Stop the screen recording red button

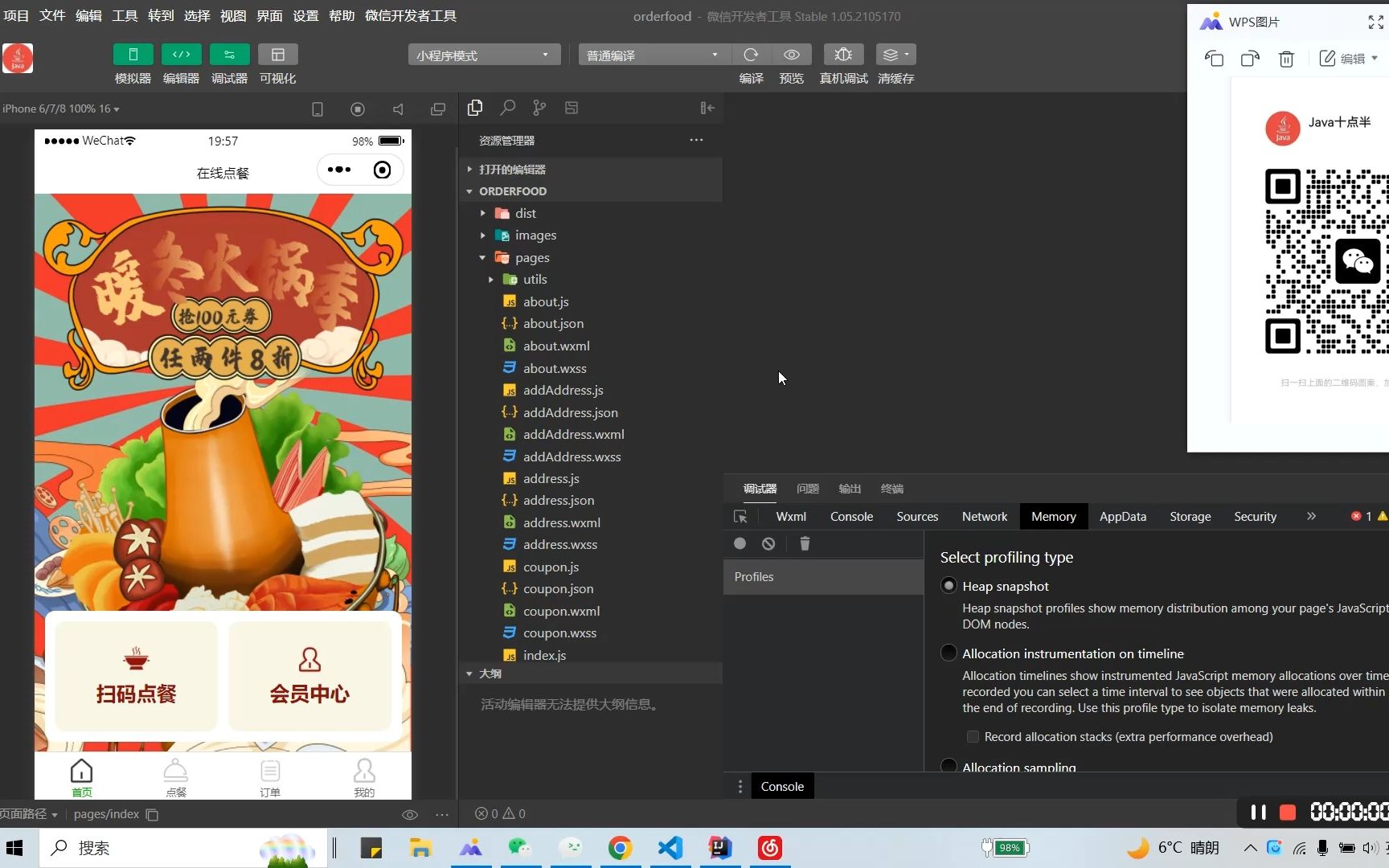pos(1287,813)
